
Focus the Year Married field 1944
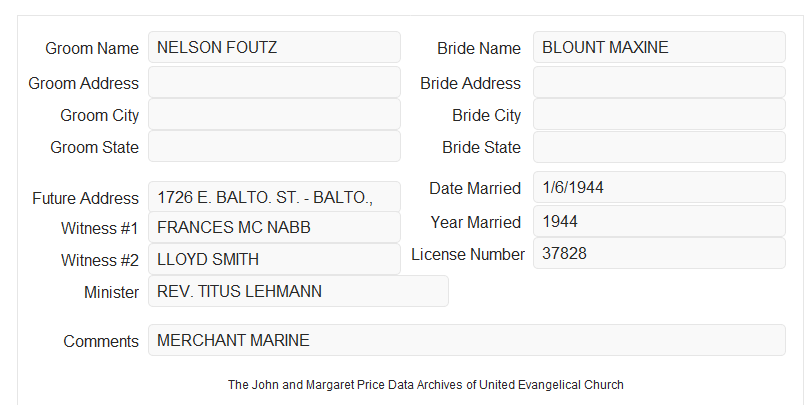[659, 221]
